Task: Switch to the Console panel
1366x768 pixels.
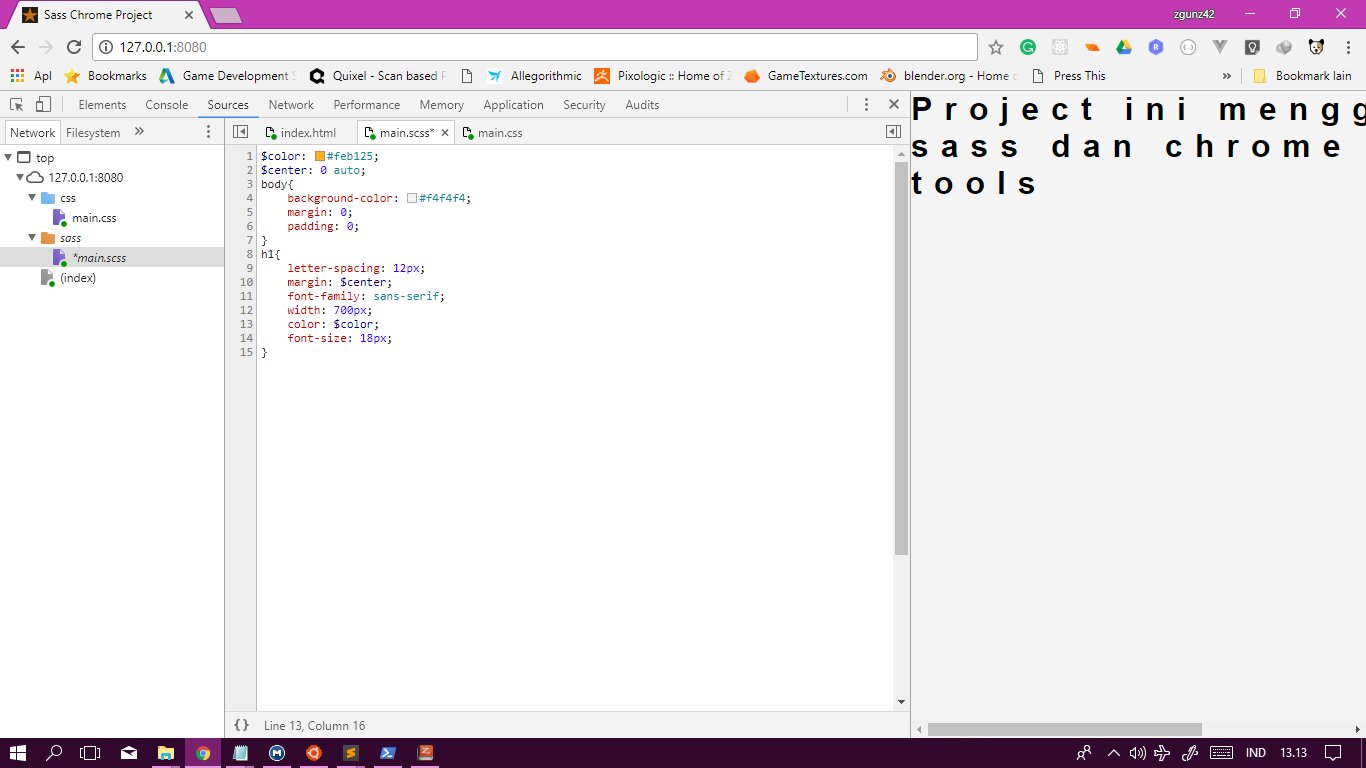Action: point(166,104)
